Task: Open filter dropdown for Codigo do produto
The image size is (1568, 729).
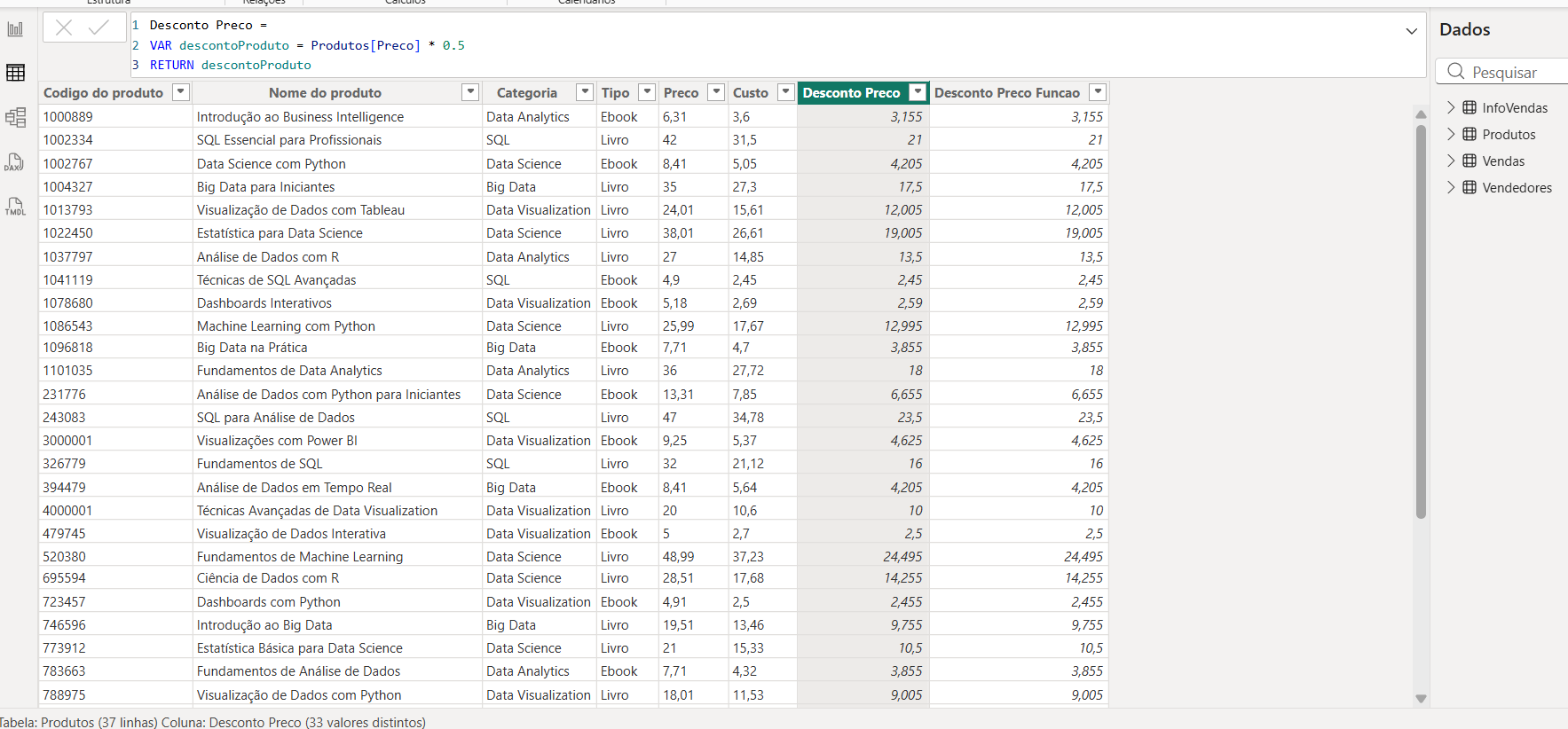Action: pos(181,92)
